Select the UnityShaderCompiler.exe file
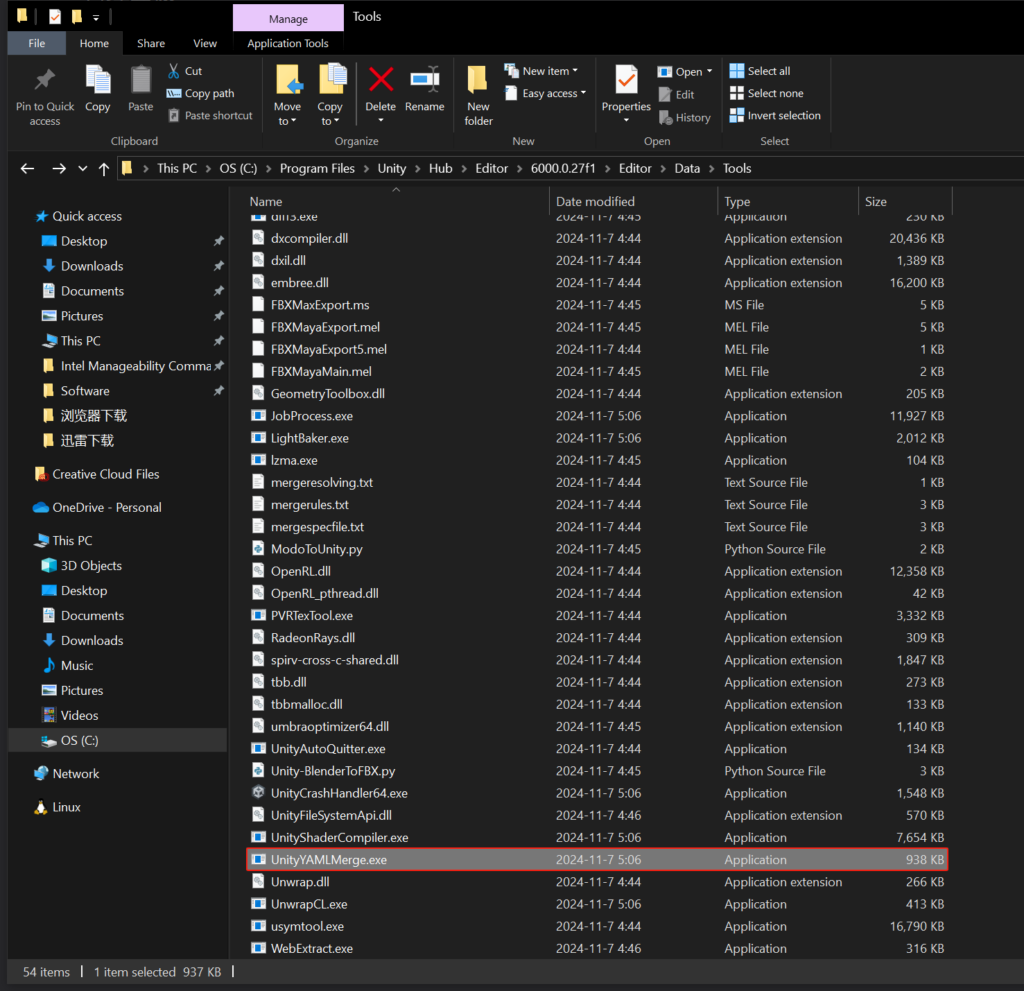The width and height of the screenshot is (1024, 991). coord(339,838)
